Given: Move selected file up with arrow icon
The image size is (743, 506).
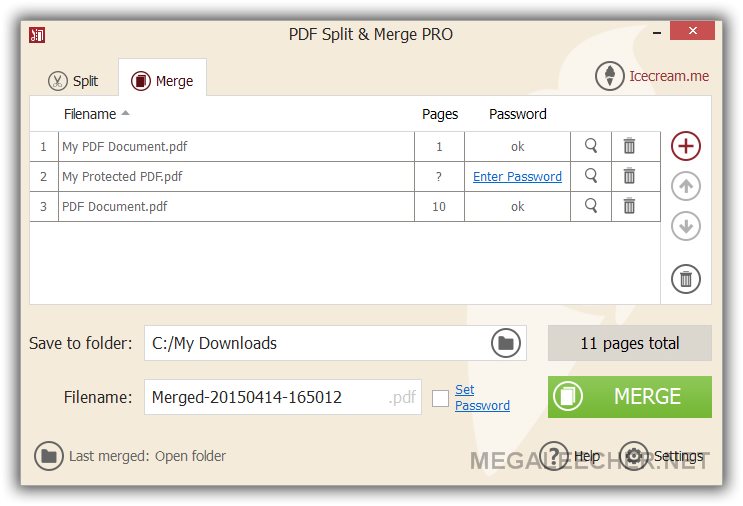Looking at the screenshot, I should point(686,186).
